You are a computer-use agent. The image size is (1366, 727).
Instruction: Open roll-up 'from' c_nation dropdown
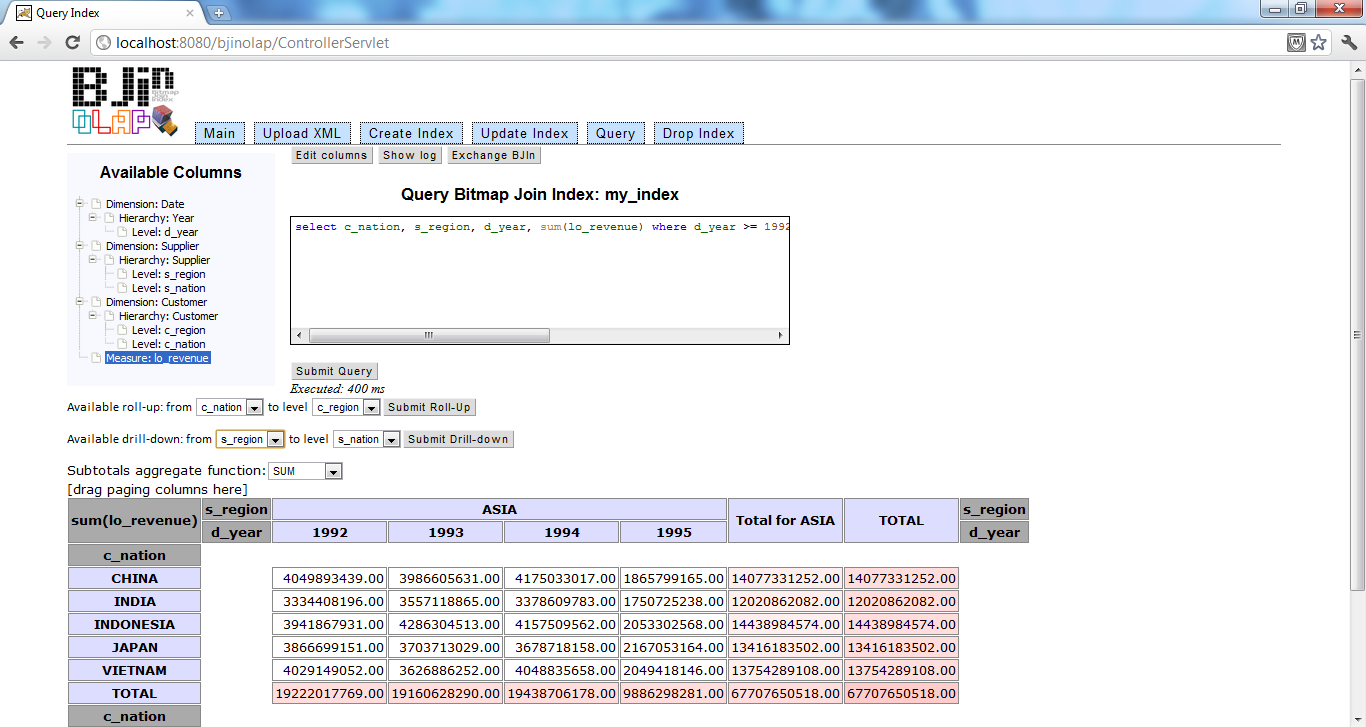point(230,407)
